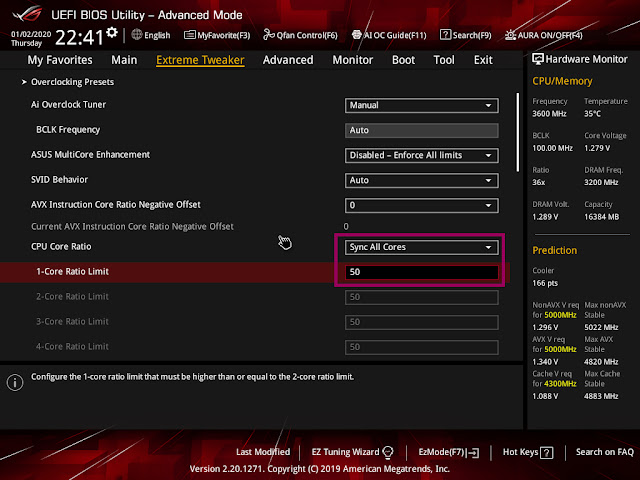Viewport: 640px width, 480px height.
Task: Show Hot Keys
Action: (x=528, y=452)
